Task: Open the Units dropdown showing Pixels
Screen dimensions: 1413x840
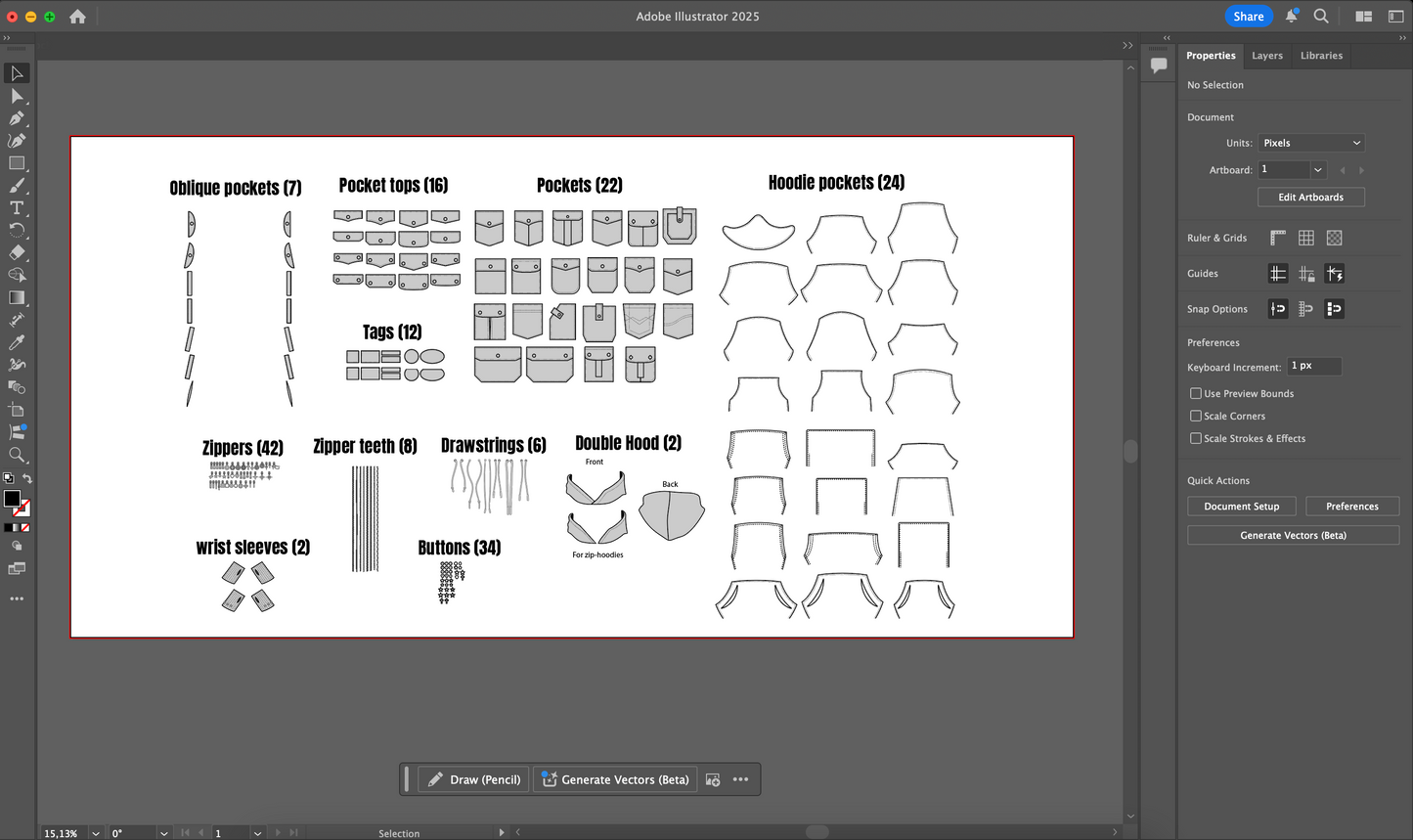Action: tap(1310, 142)
